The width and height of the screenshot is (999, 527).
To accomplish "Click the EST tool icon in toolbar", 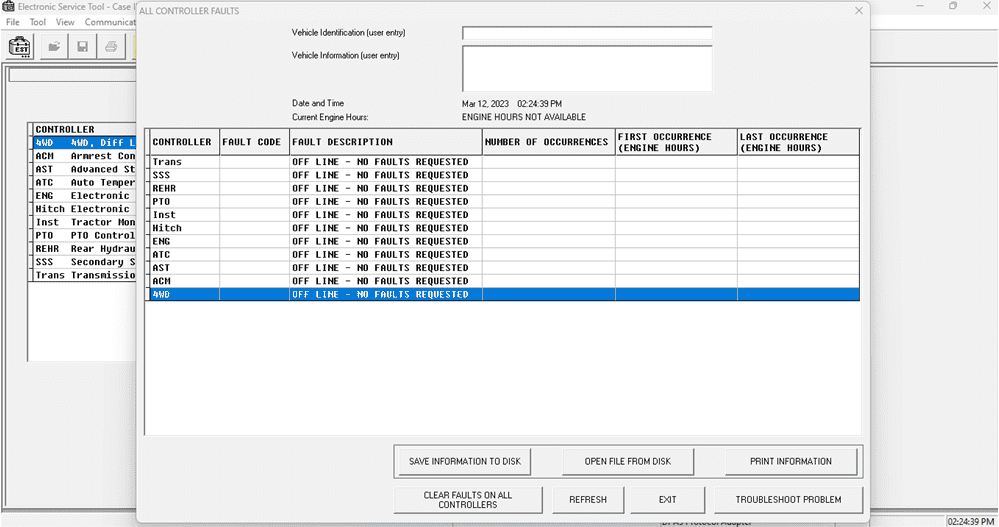I will click(x=20, y=47).
